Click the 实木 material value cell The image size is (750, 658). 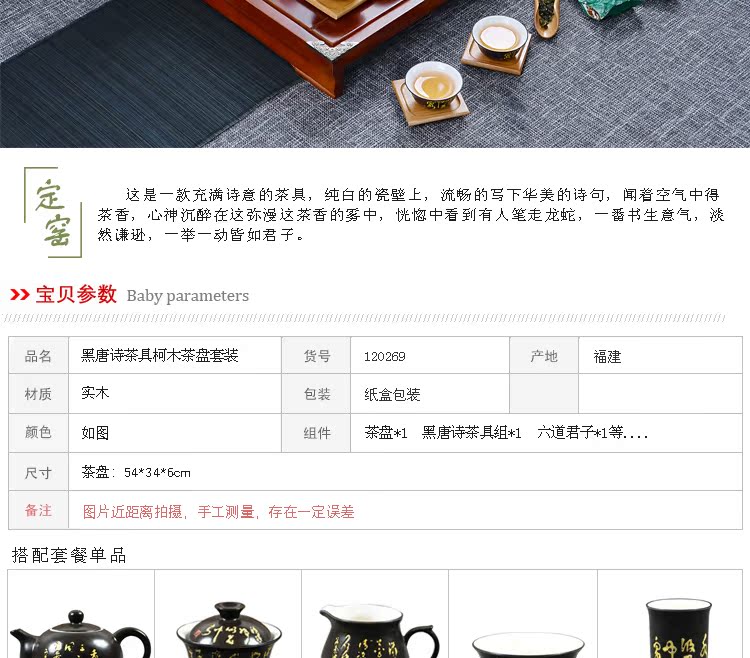point(175,394)
